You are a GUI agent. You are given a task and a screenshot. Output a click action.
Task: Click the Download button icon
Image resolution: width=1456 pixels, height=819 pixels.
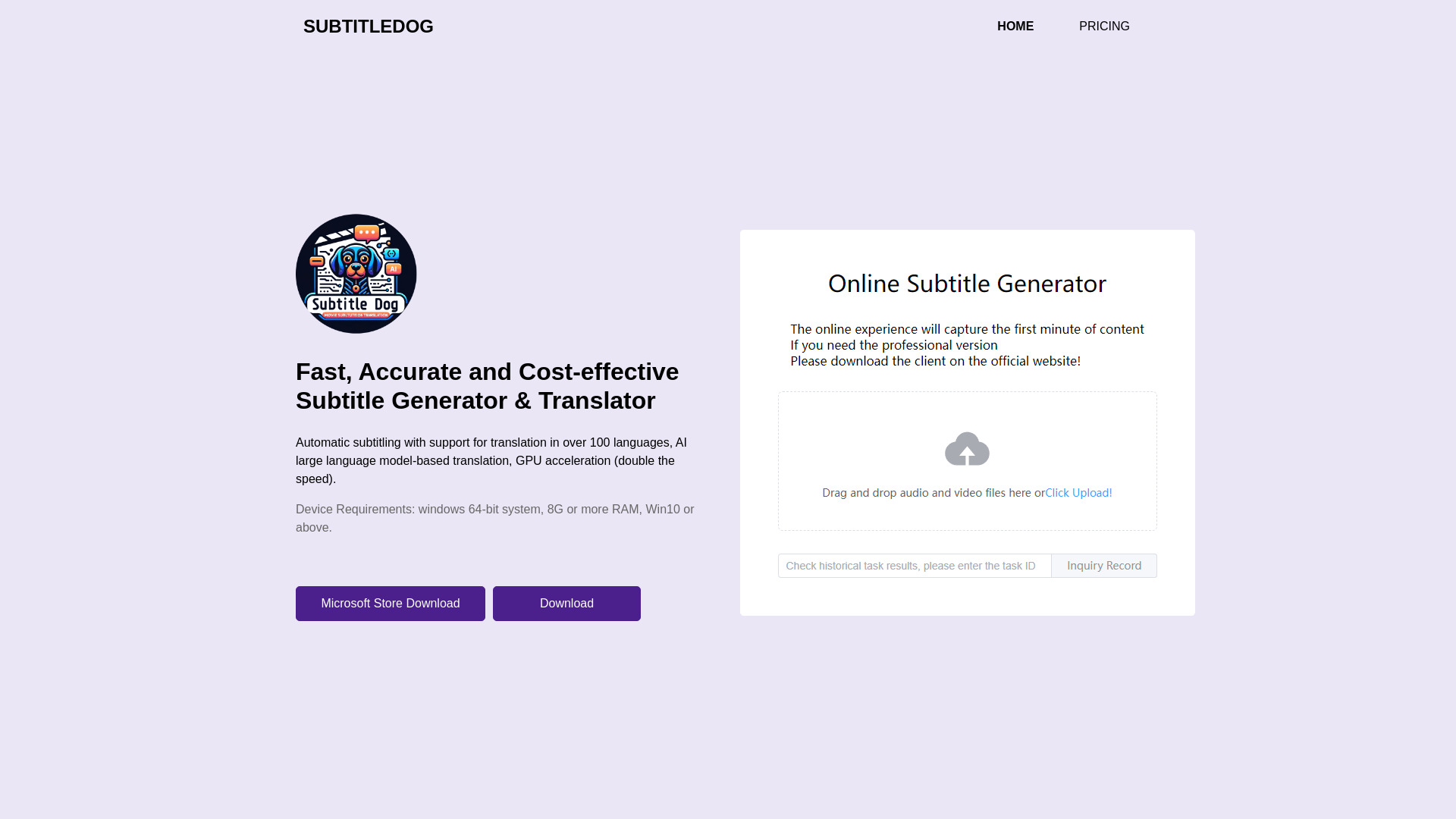tap(566, 603)
